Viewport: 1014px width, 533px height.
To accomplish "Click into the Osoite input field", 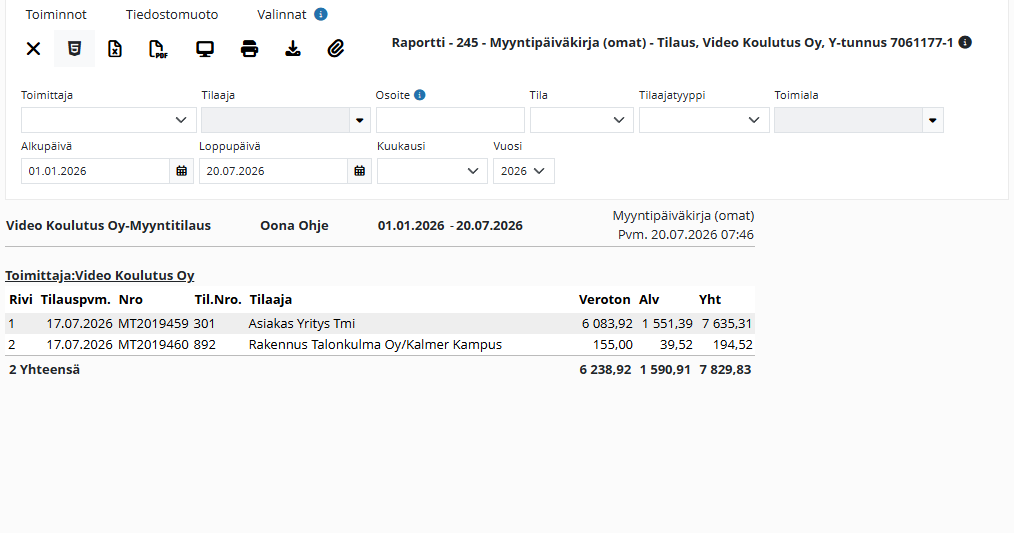I will pos(450,120).
